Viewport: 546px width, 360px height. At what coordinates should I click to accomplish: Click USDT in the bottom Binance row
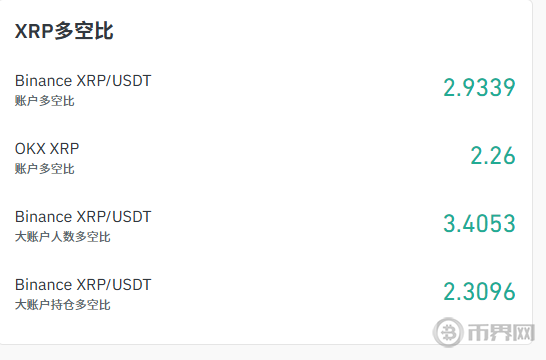pos(132,284)
